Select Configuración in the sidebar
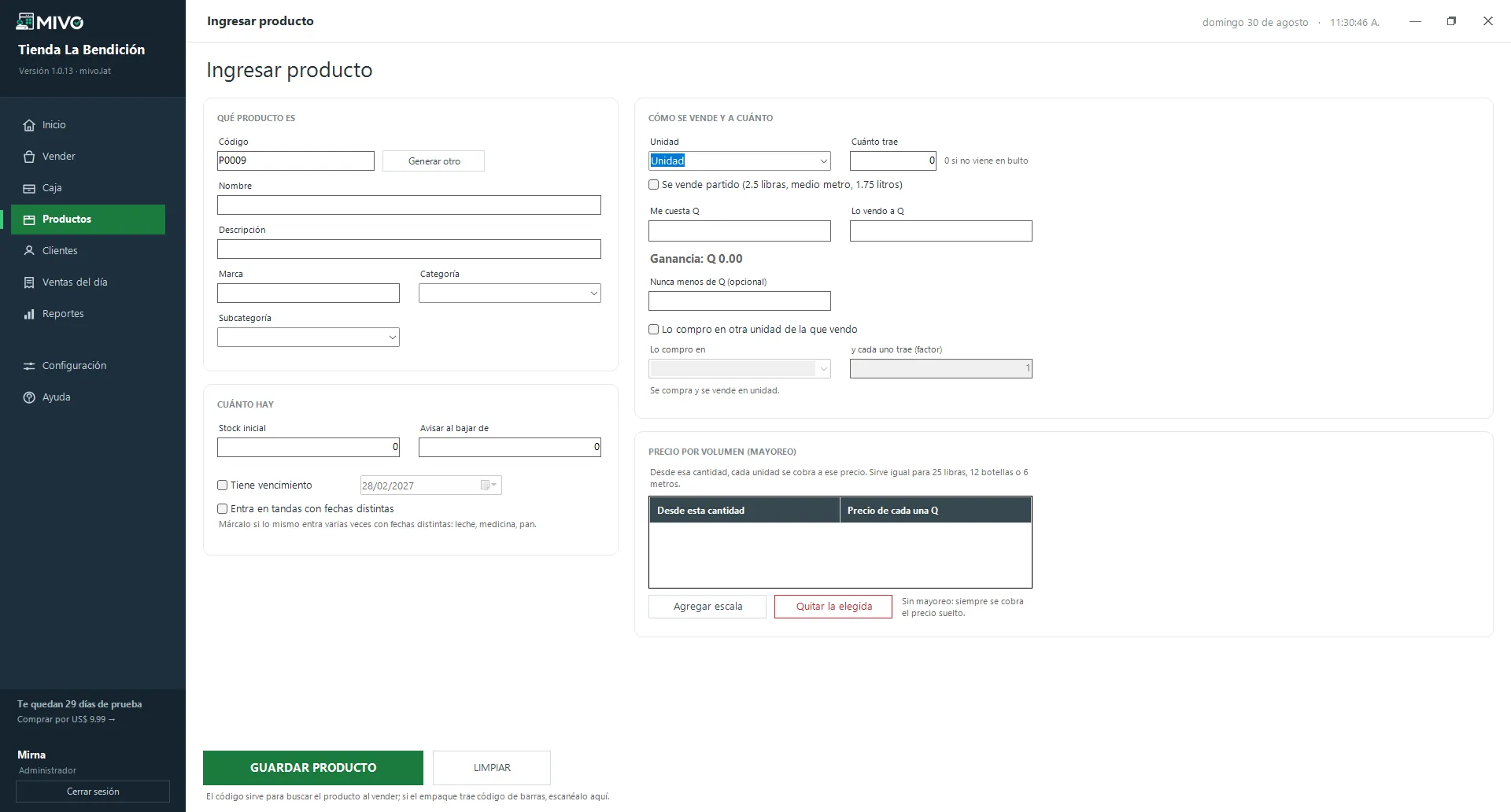1511x812 pixels. click(x=88, y=366)
